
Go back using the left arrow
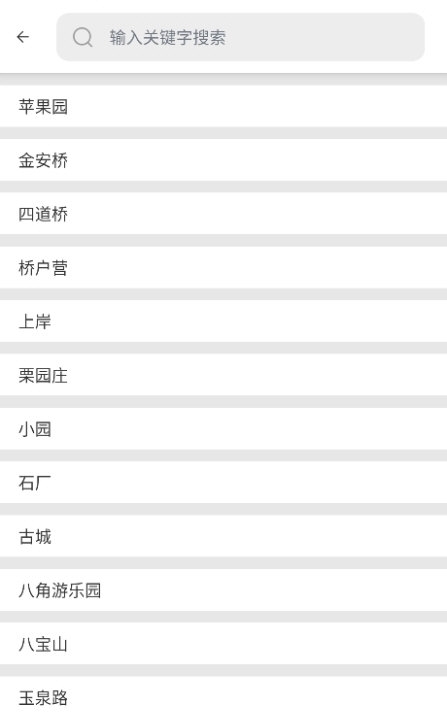point(23,37)
